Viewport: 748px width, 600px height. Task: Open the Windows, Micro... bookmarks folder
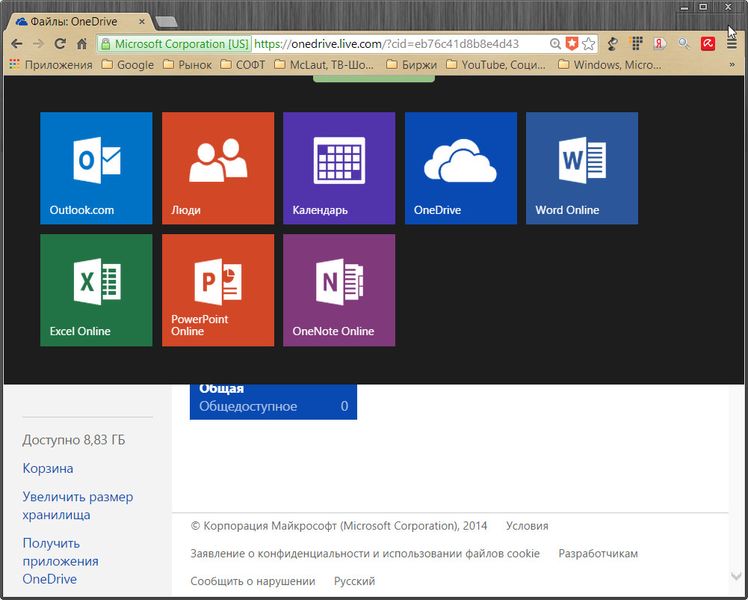click(610, 65)
